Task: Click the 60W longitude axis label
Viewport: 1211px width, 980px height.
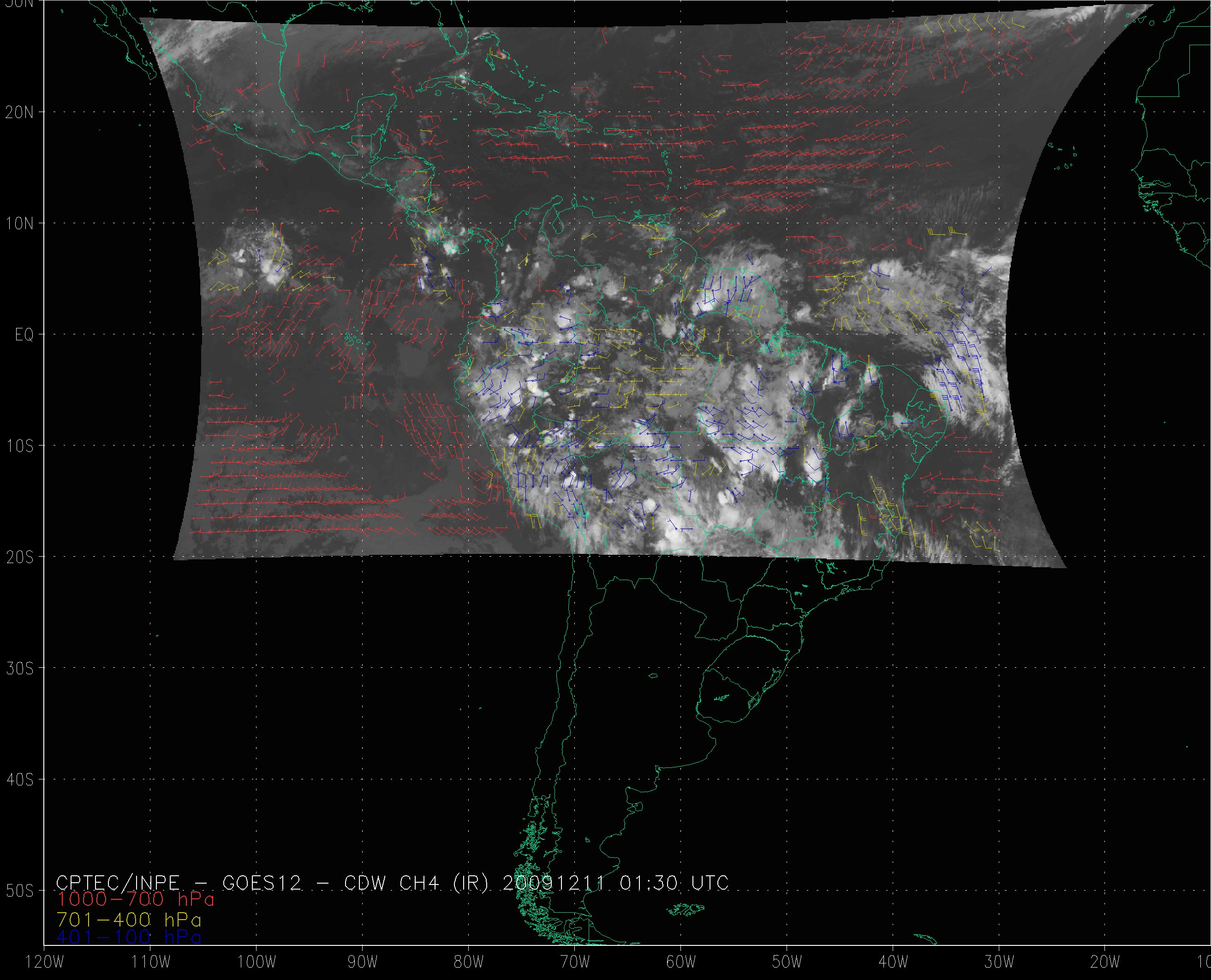Action: point(681,962)
